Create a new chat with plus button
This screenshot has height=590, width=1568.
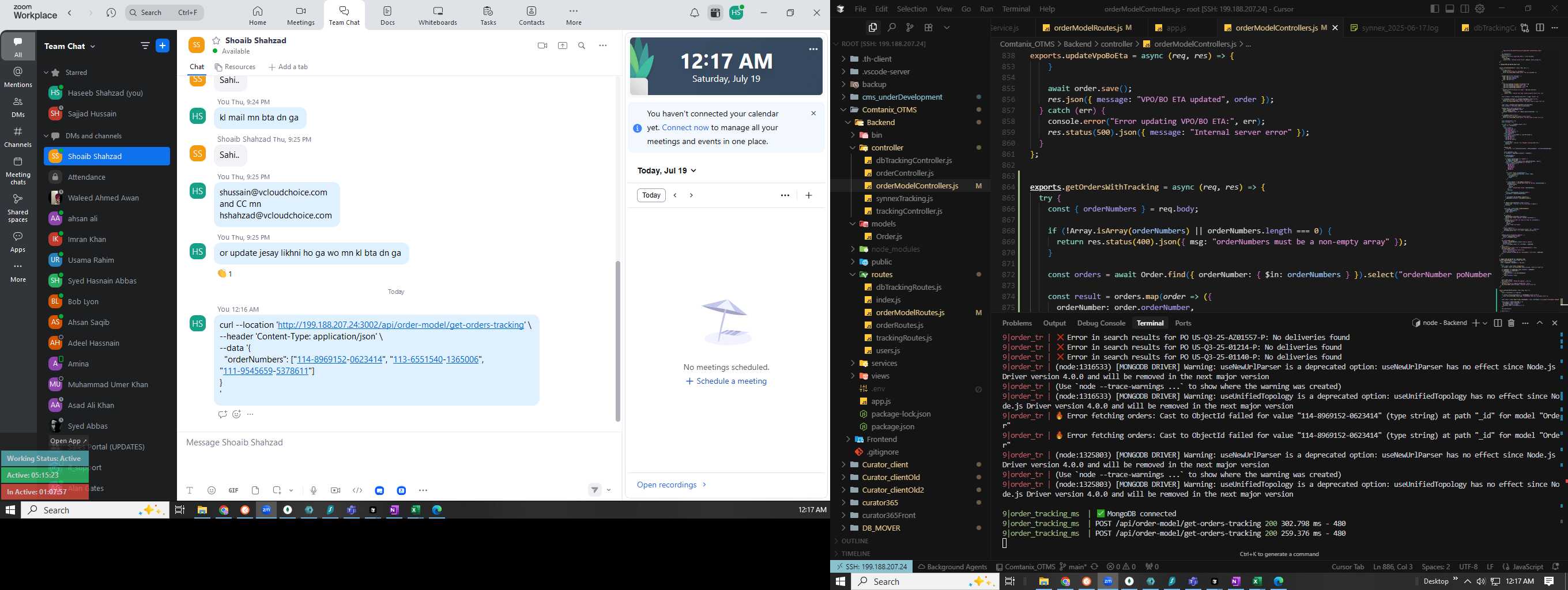pos(163,46)
